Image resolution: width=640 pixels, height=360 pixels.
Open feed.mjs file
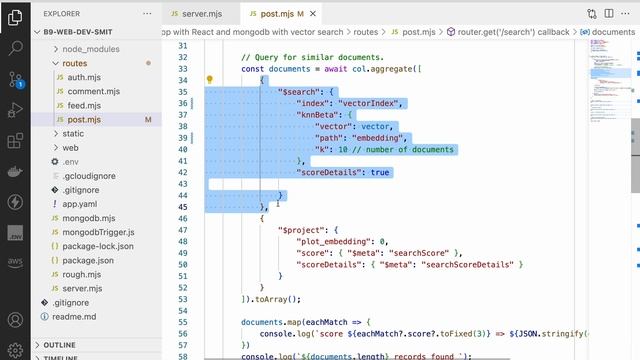84,105
